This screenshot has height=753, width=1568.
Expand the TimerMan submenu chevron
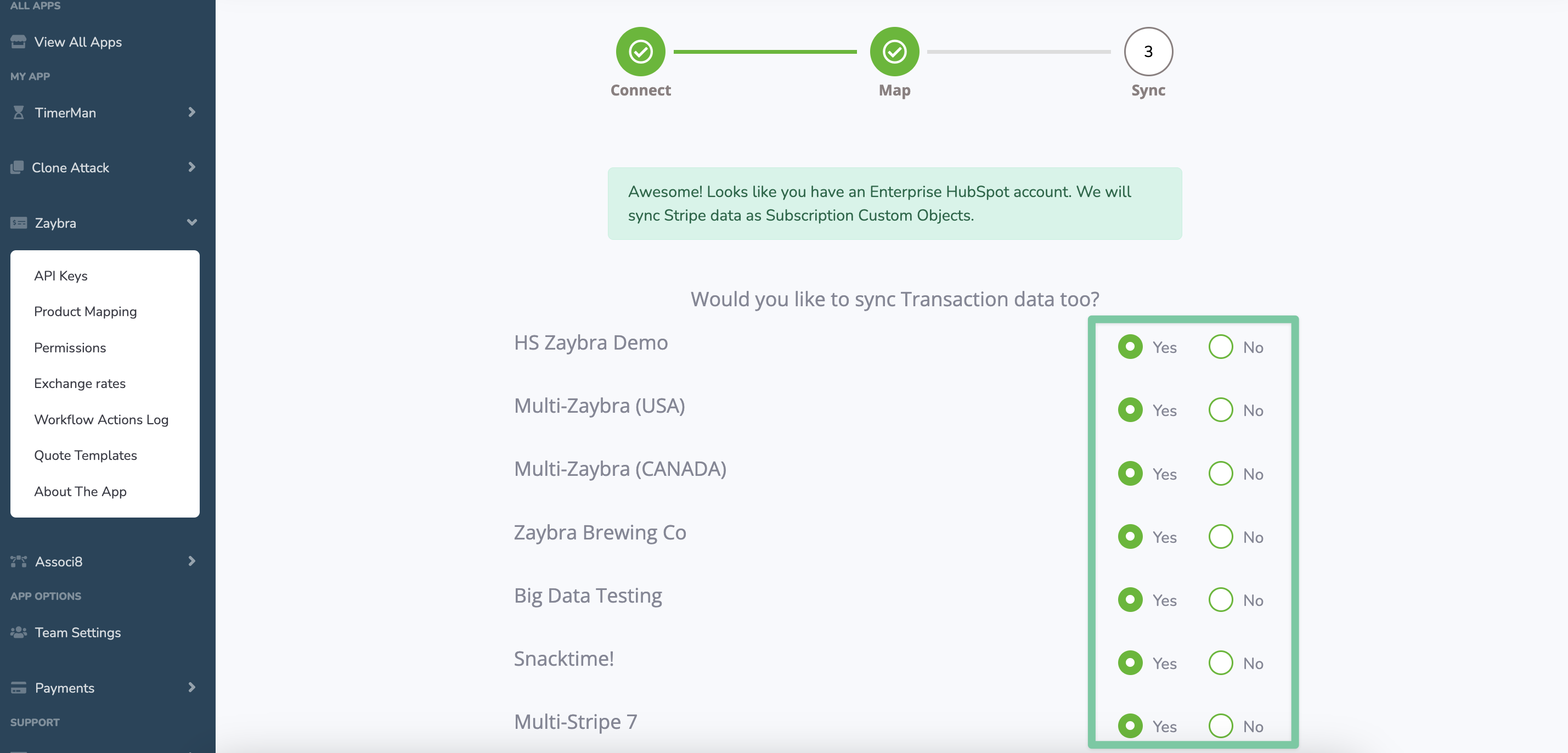click(x=191, y=113)
